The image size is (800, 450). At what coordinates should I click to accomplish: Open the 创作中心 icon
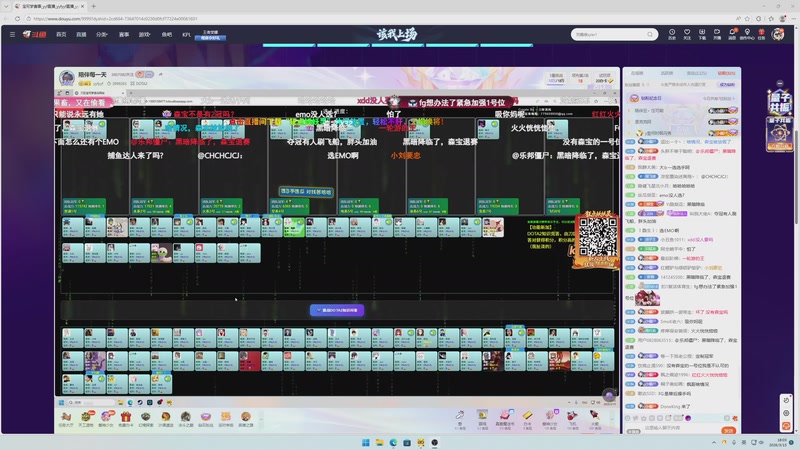(x=747, y=34)
